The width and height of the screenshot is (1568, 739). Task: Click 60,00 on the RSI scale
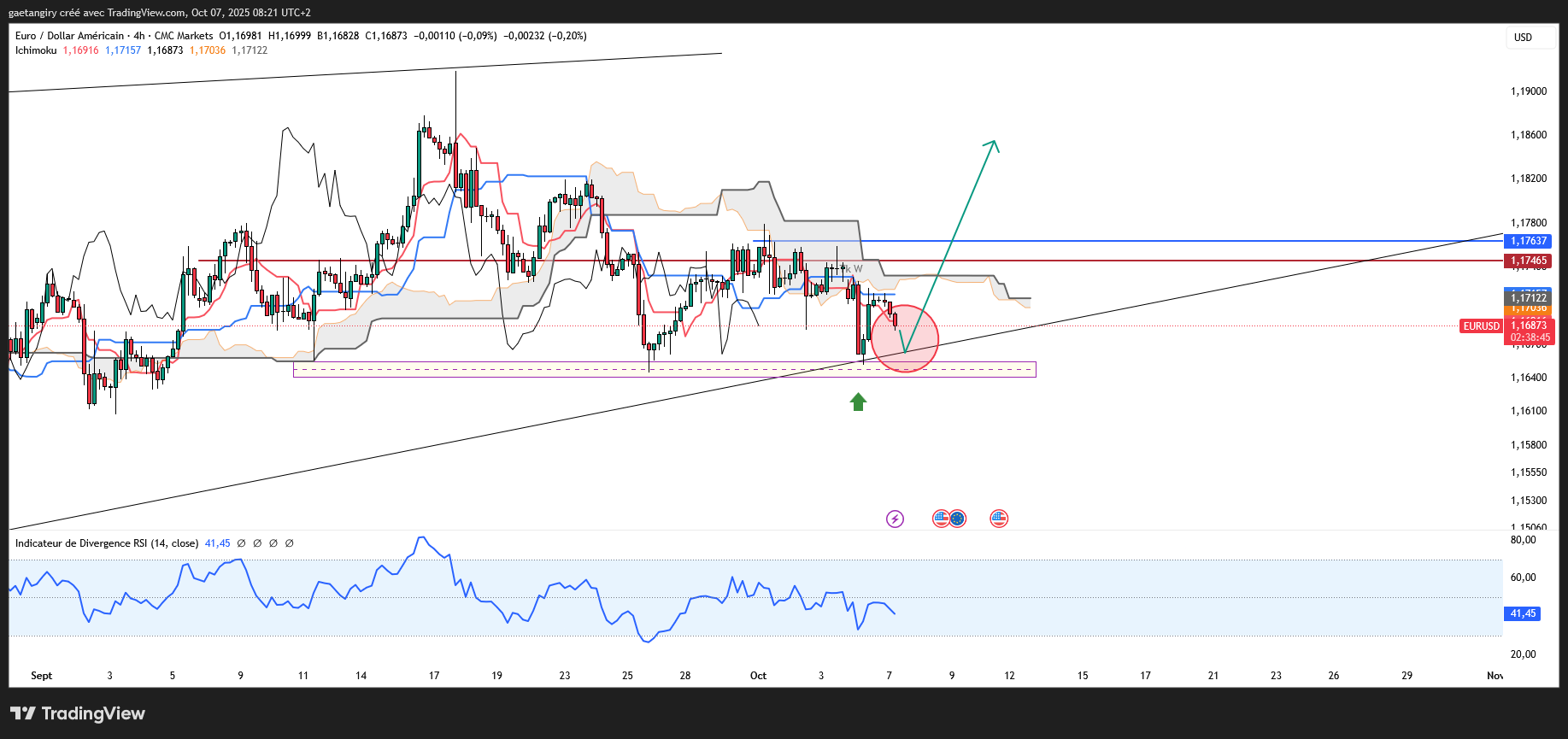(x=1523, y=578)
